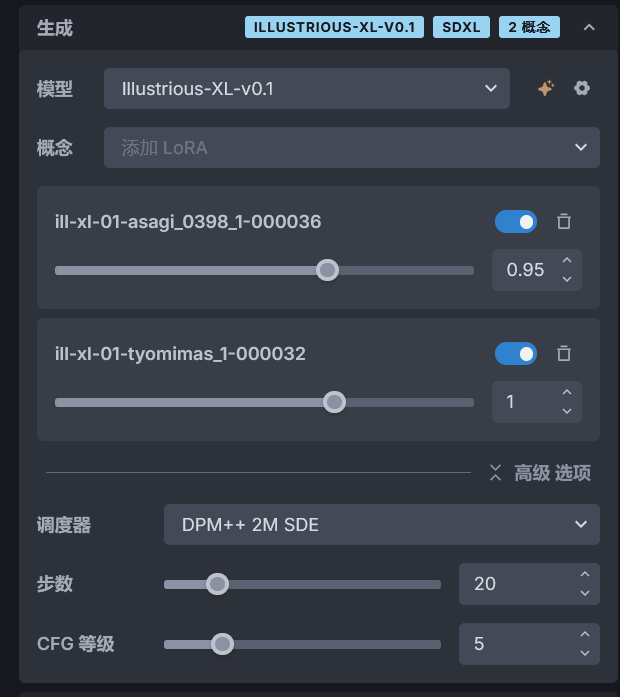Collapse the 高级 选项 section

pyautogui.click(x=540, y=473)
